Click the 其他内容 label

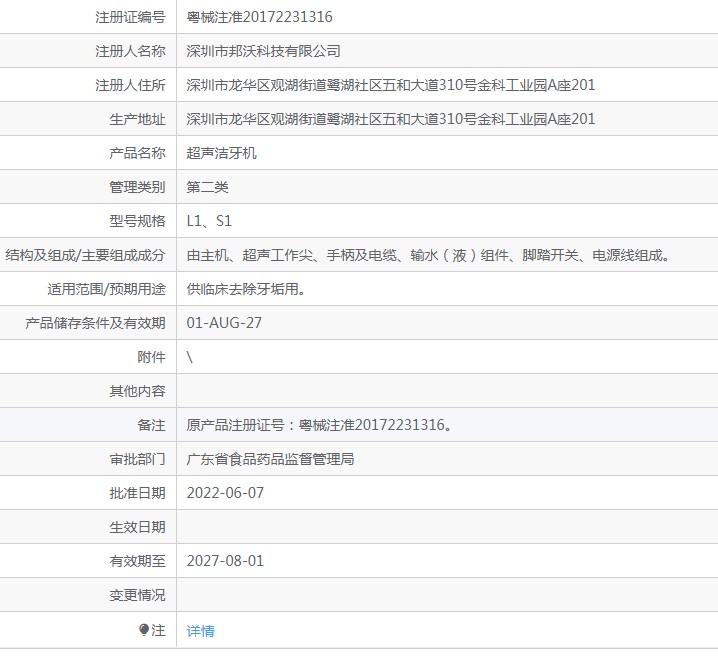137,391
